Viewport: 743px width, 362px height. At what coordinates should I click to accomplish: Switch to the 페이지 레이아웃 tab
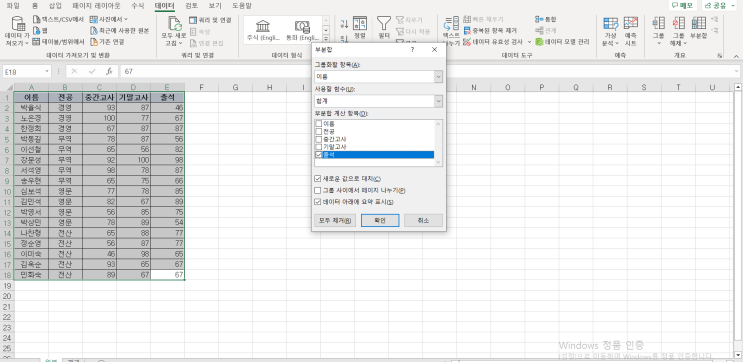click(x=96, y=6)
